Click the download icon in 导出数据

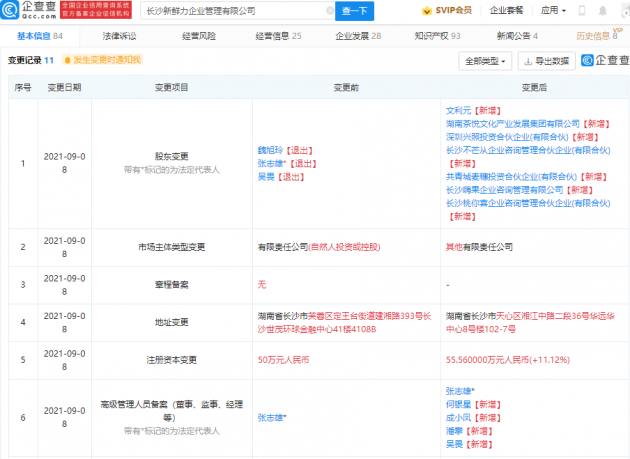(x=528, y=61)
